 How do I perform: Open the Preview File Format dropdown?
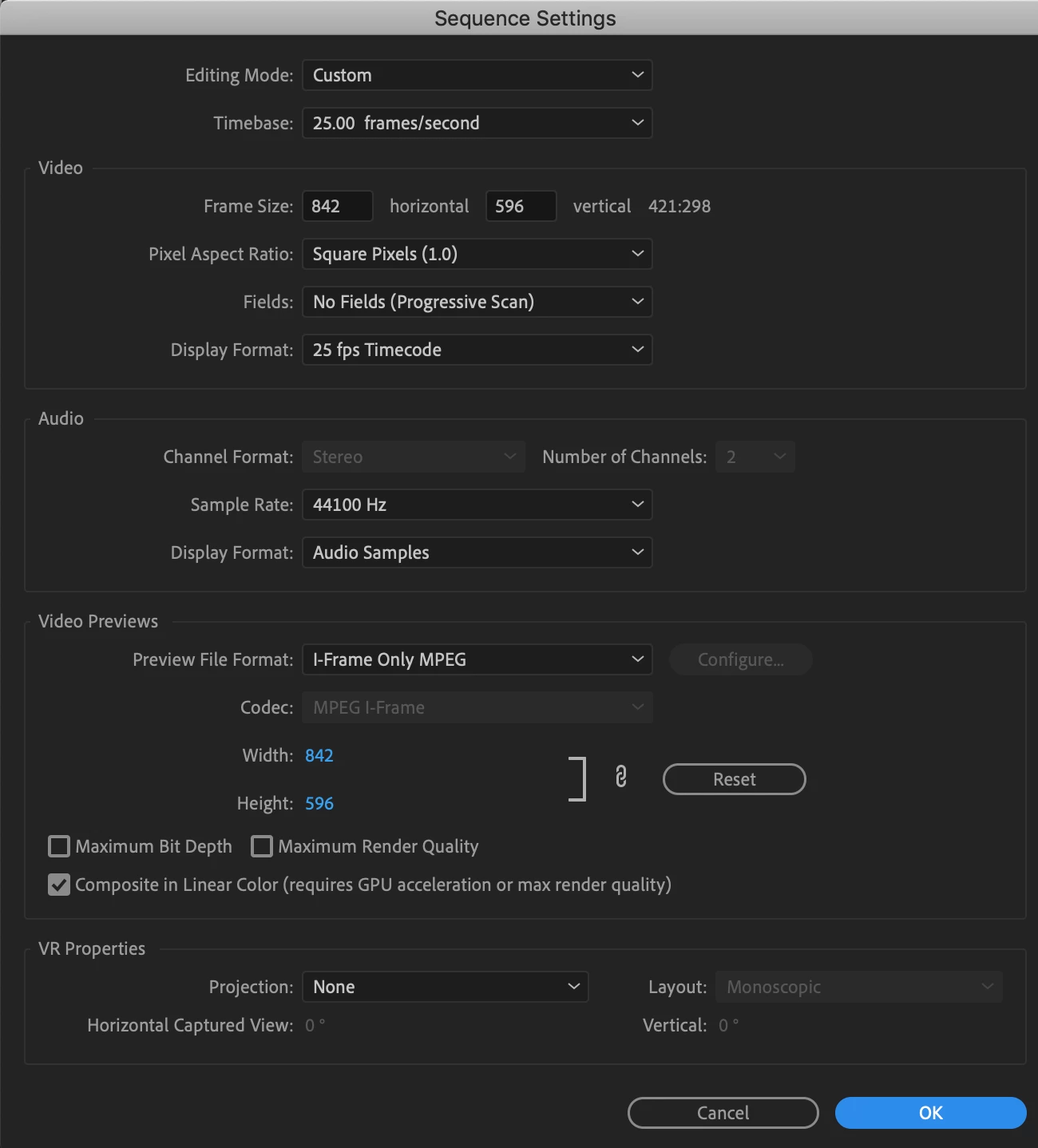tap(477, 659)
